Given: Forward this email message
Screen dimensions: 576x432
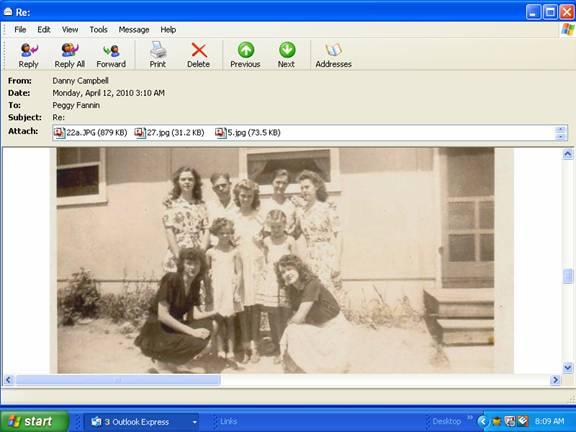Looking at the screenshot, I should (x=111, y=55).
